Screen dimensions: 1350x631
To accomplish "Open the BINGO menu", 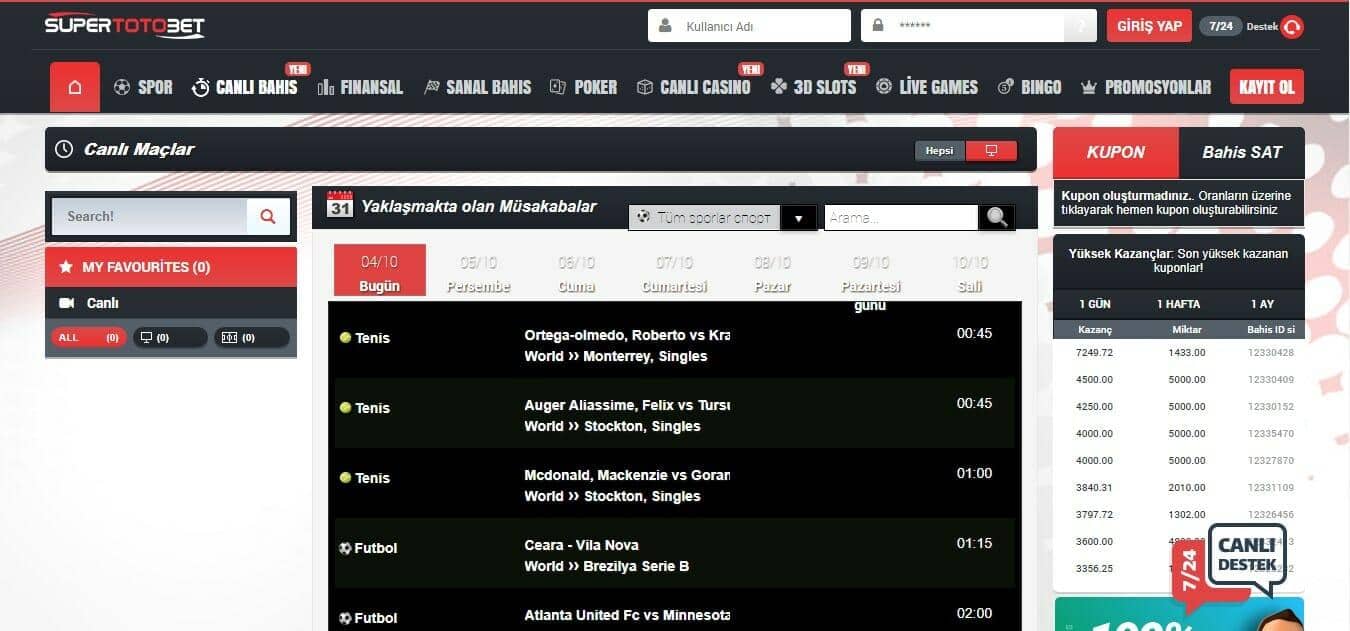I will point(1029,87).
